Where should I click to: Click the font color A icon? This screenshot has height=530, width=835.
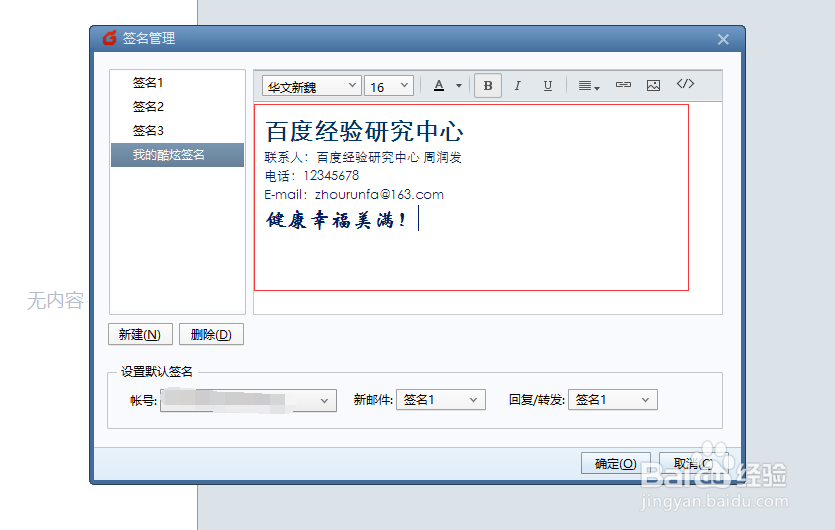tap(439, 86)
